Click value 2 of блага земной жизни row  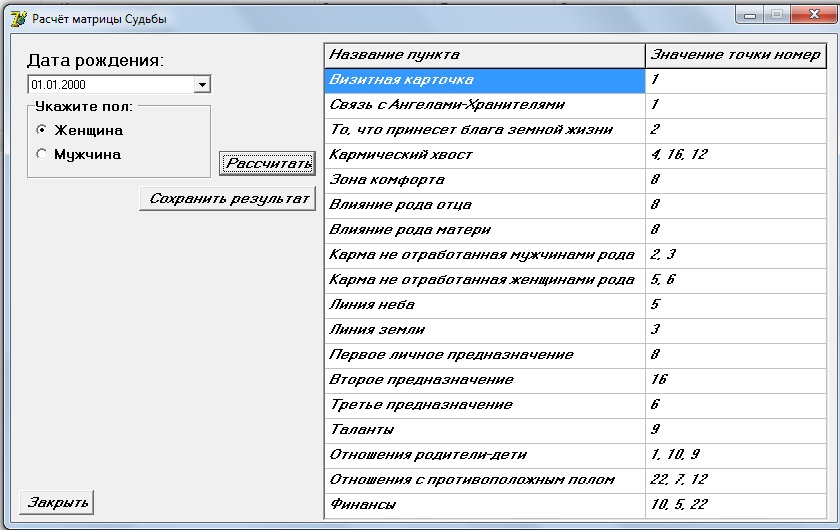736,130
